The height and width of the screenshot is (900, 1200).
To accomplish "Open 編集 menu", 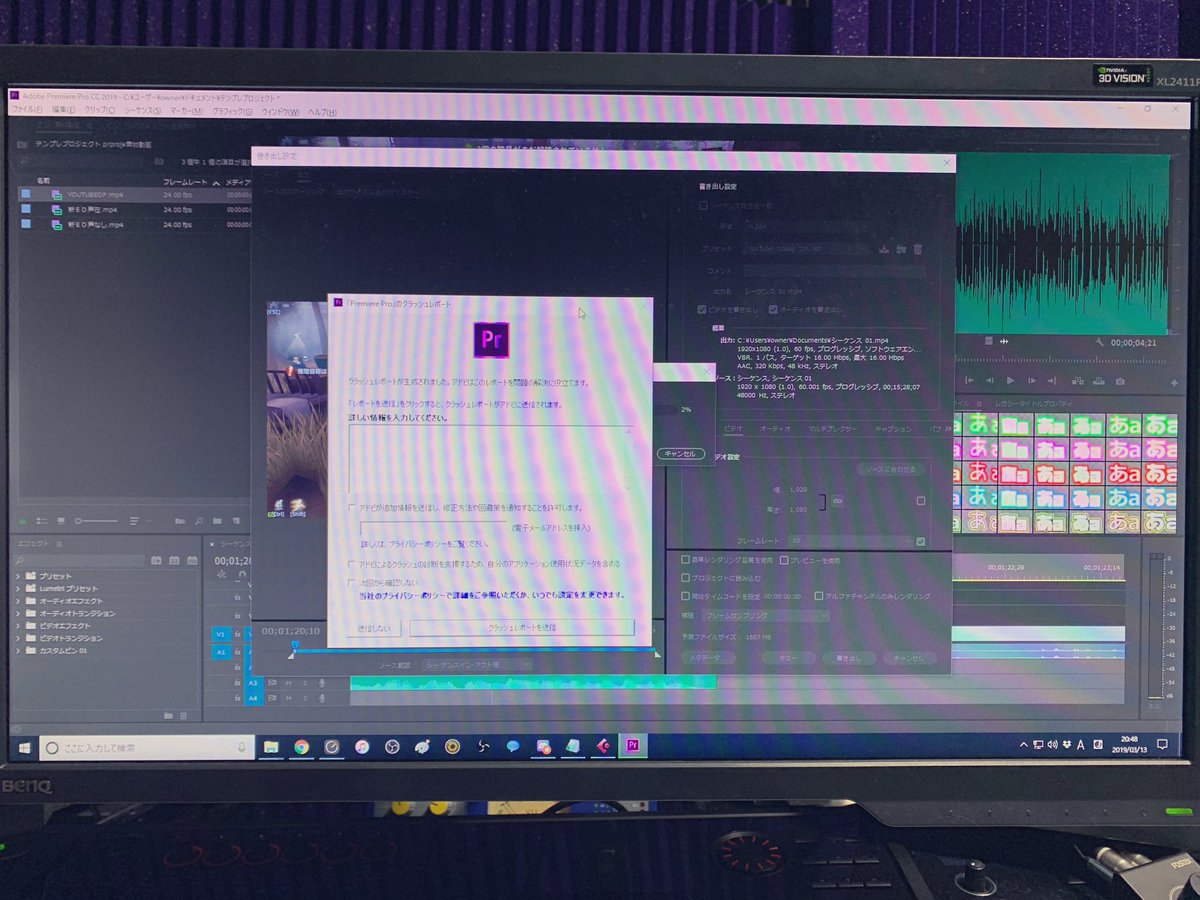I will 63,111.
